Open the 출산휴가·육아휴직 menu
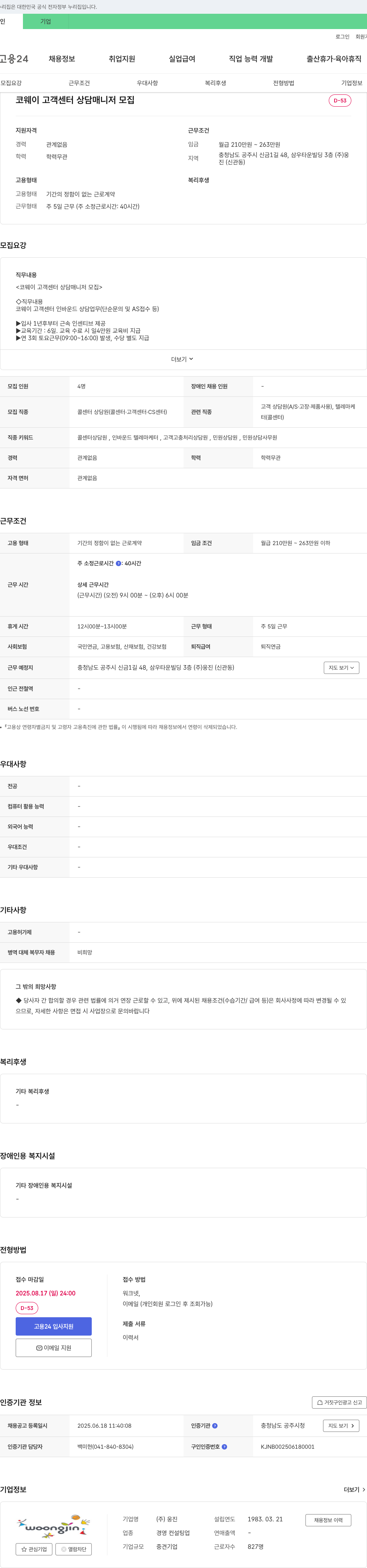367x1568 pixels. [334, 59]
